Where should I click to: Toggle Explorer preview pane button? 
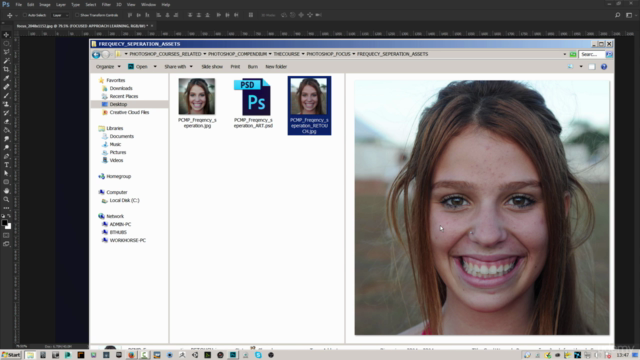(x=592, y=67)
